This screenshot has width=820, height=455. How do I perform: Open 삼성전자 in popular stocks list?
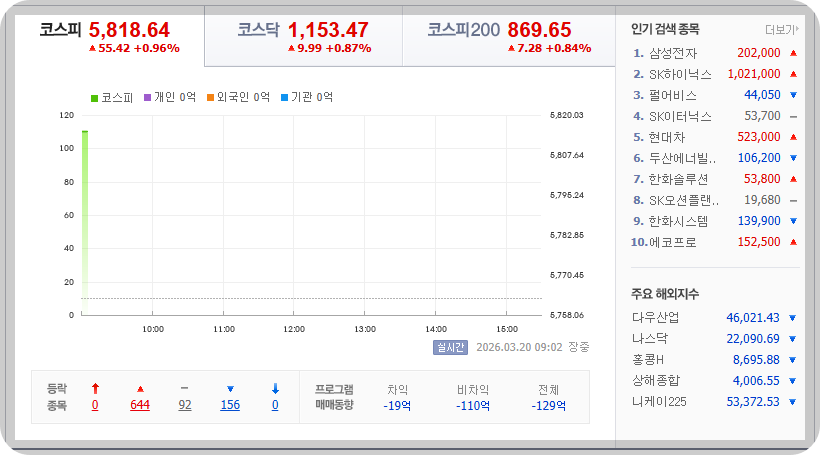pyautogui.click(x=673, y=53)
